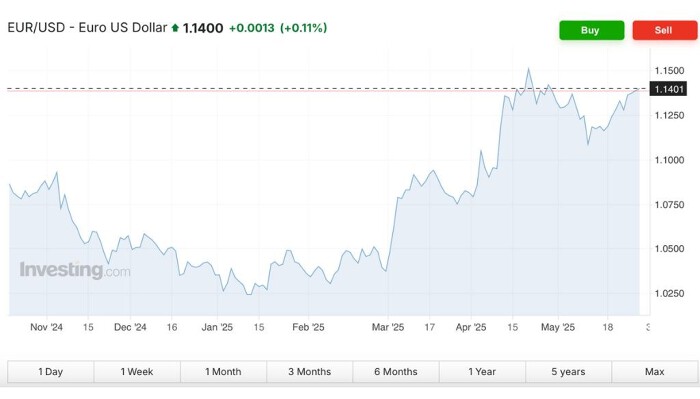
Task: Select the 5 years timeframe
Action: tap(568, 372)
